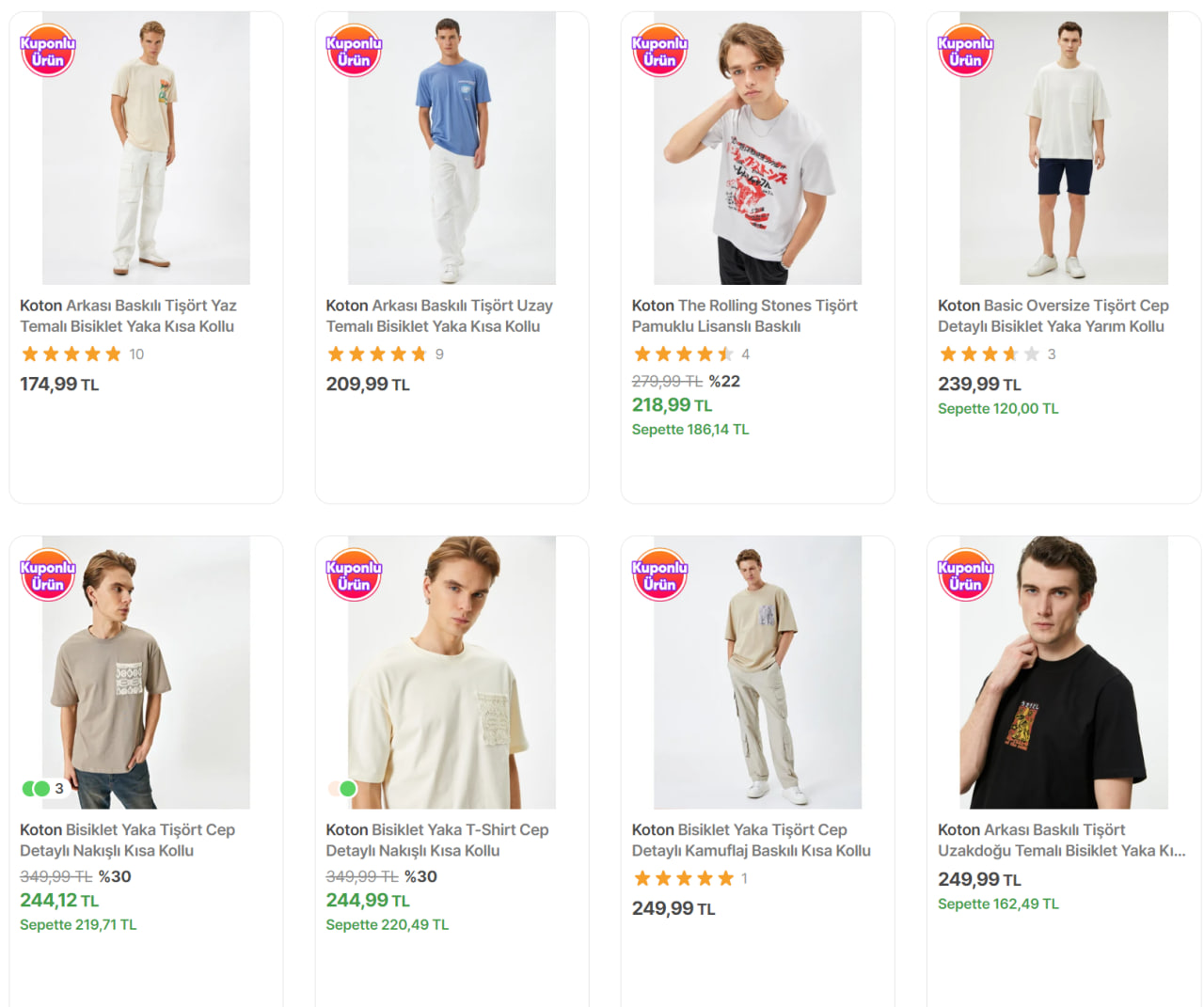This screenshot has height=1007, width=1204.
Task: Click blue Uzay Temalı t-shirt product image
Action: pos(451,149)
